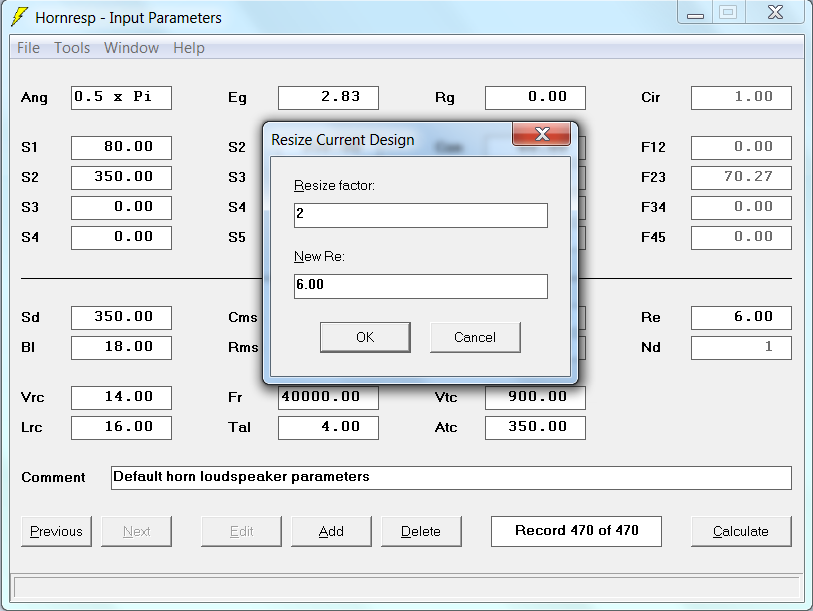
Task: Go to the Previous record
Action: click(57, 531)
